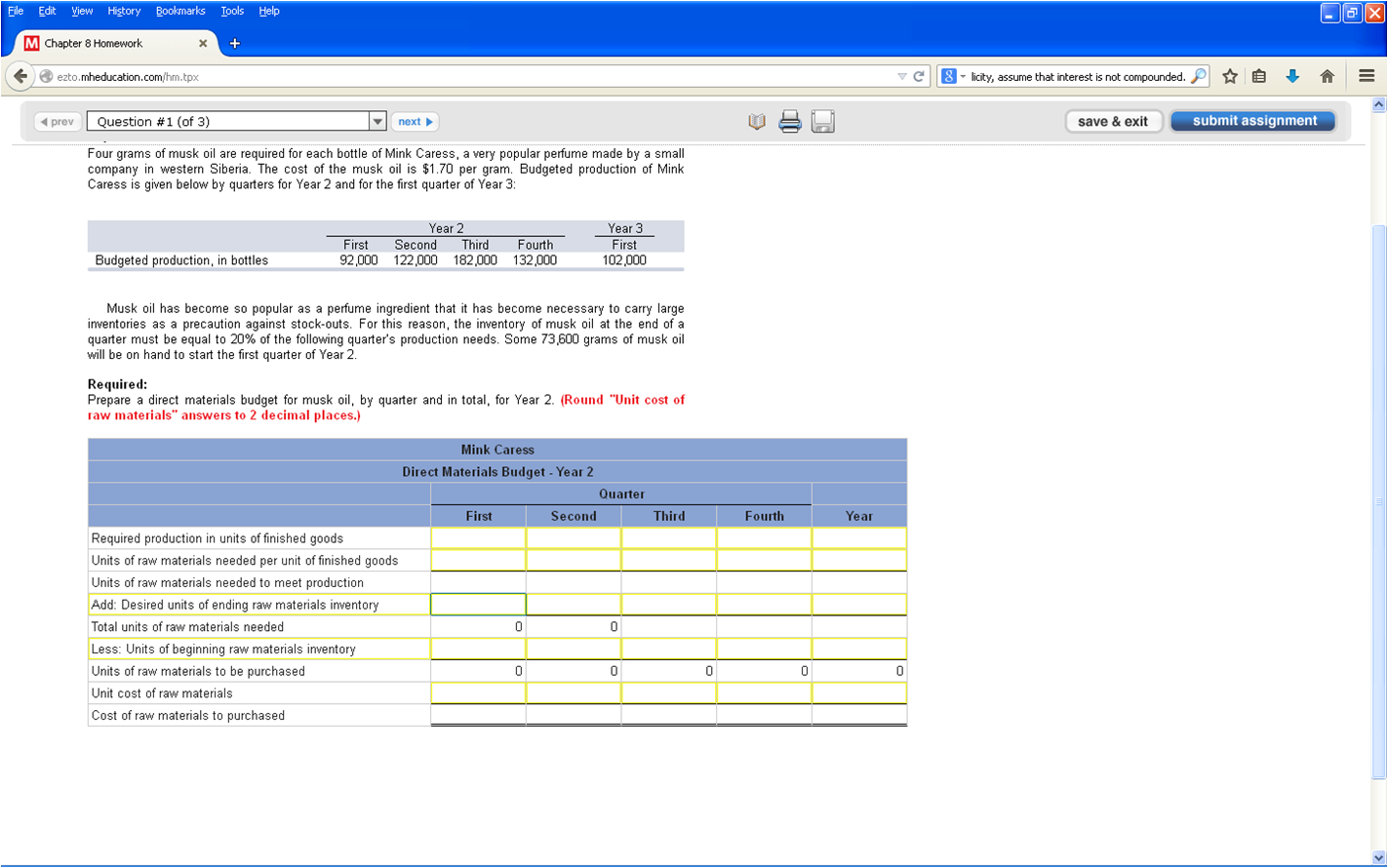The height and width of the screenshot is (868, 1388).
Task: Open the Tools menu
Action: pyautogui.click(x=232, y=11)
